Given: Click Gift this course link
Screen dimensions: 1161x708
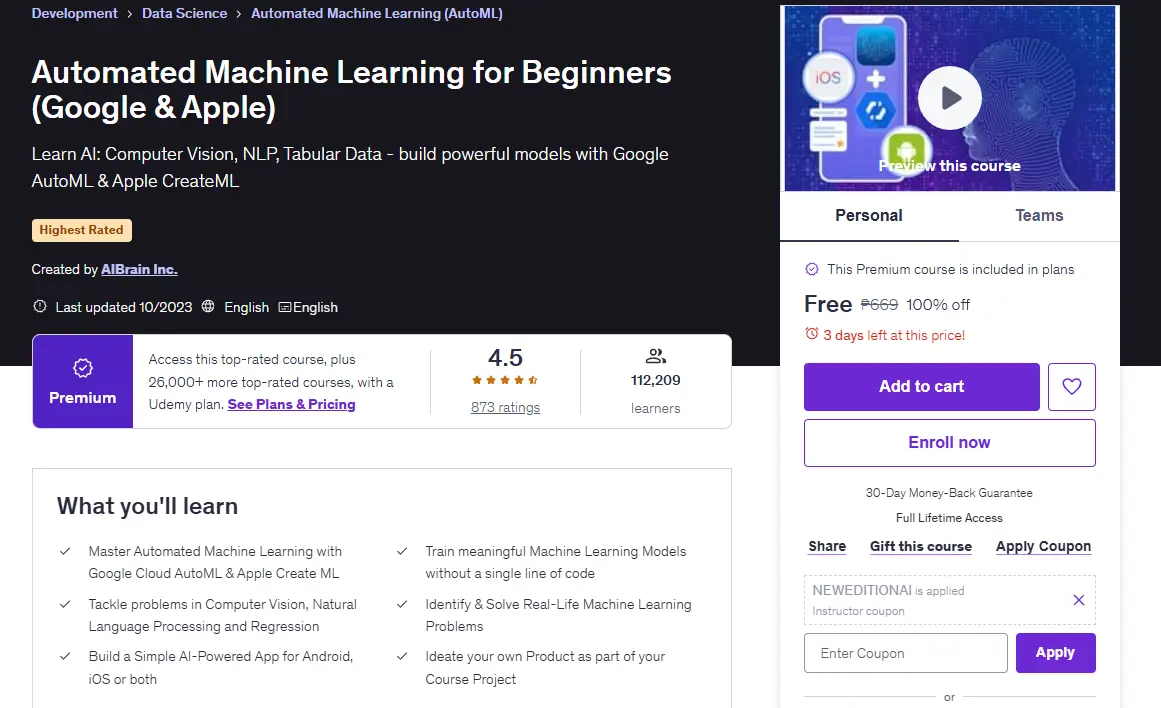Looking at the screenshot, I should pyautogui.click(x=920, y=547).
